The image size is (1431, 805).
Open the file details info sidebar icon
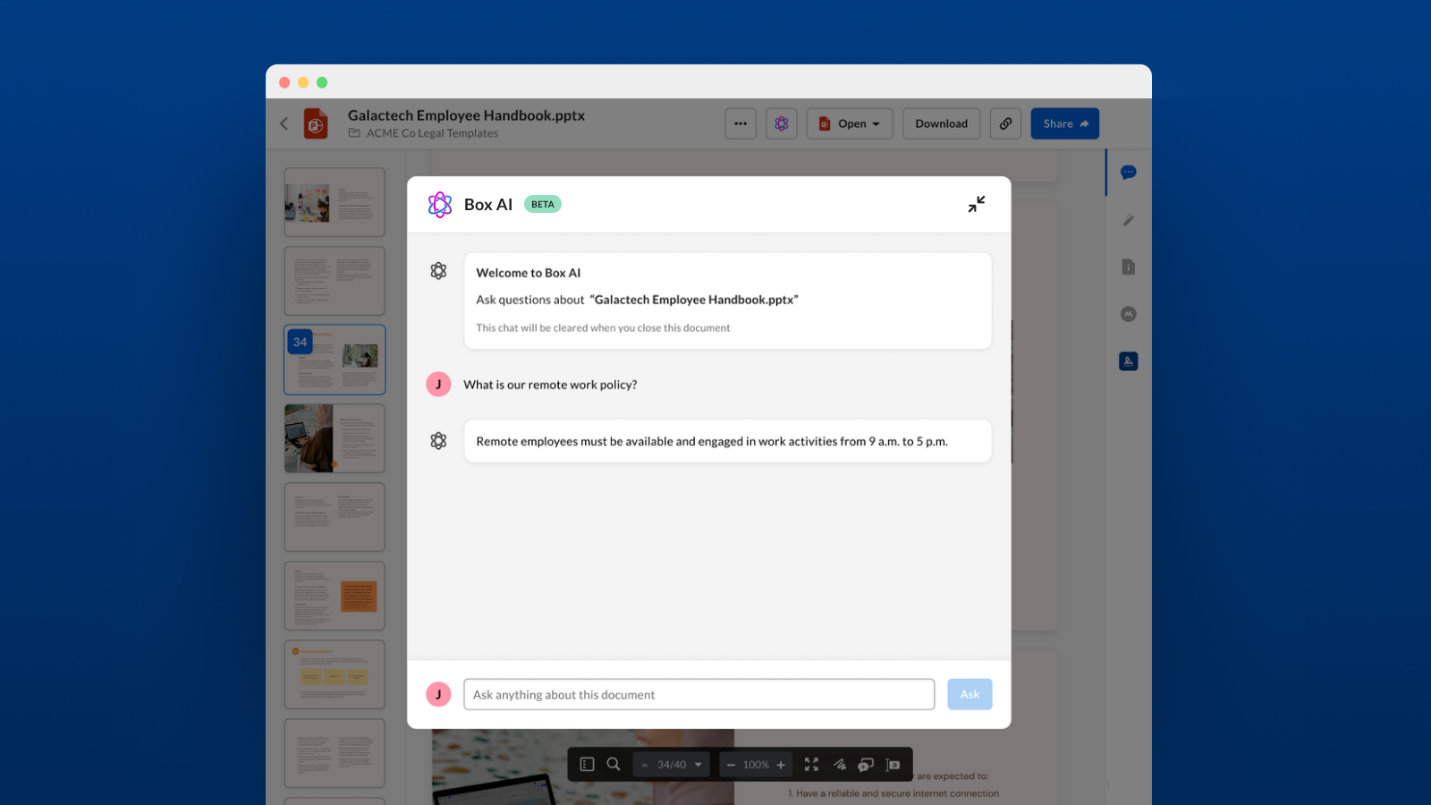(x=1128, y=267)
